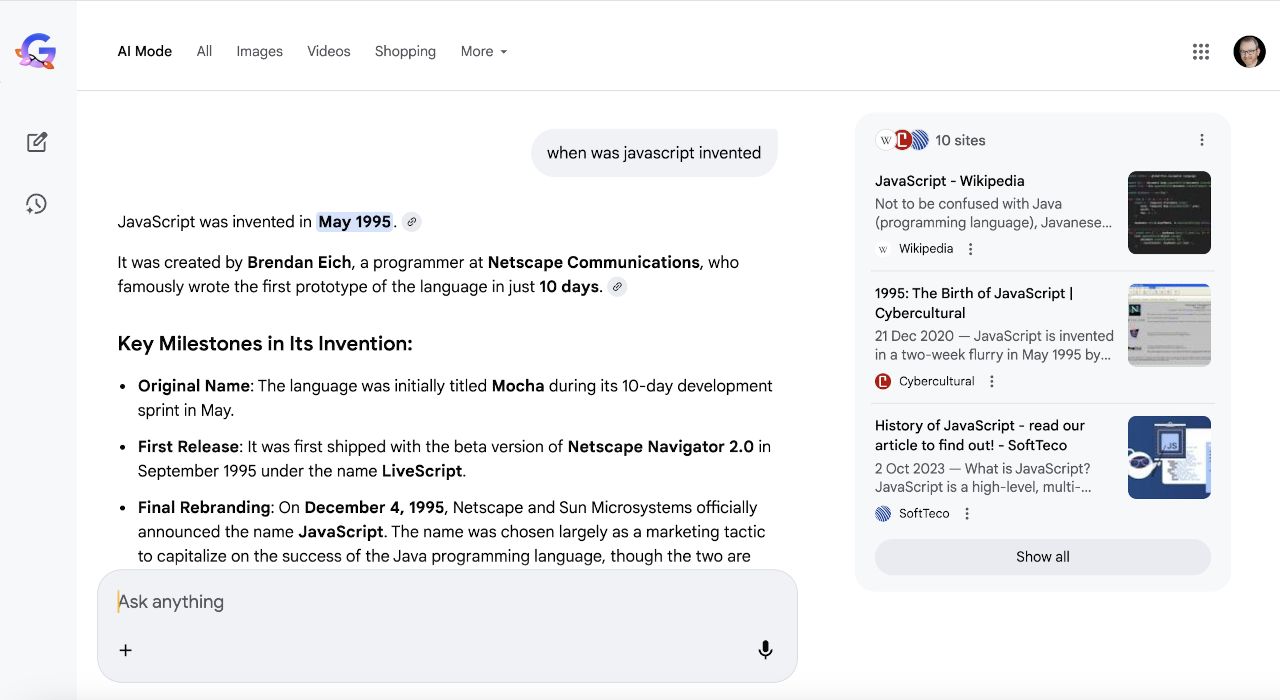Click the '10 sites' label

pos(960,140)
